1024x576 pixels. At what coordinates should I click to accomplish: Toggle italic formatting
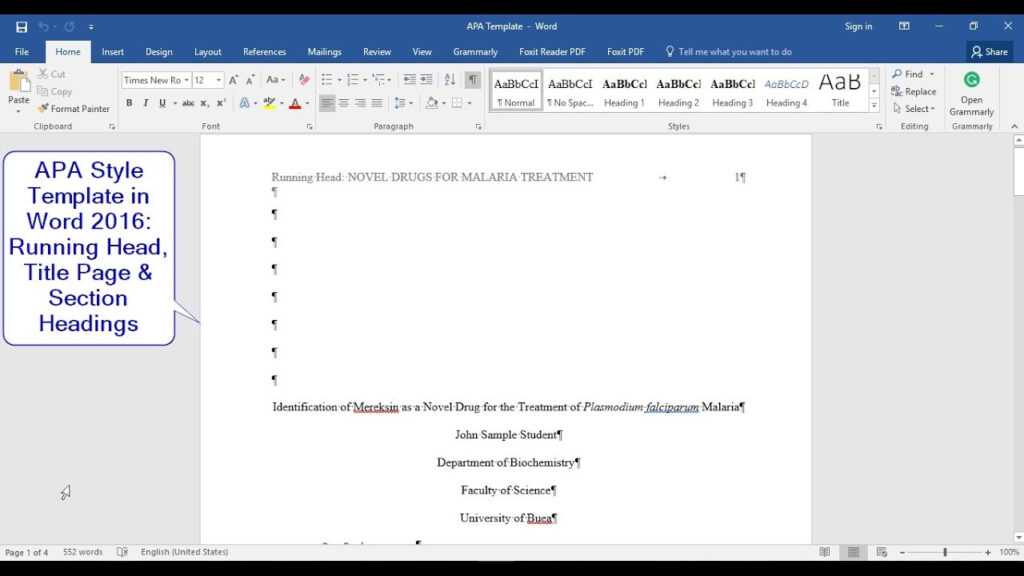(x=146, y=103)
